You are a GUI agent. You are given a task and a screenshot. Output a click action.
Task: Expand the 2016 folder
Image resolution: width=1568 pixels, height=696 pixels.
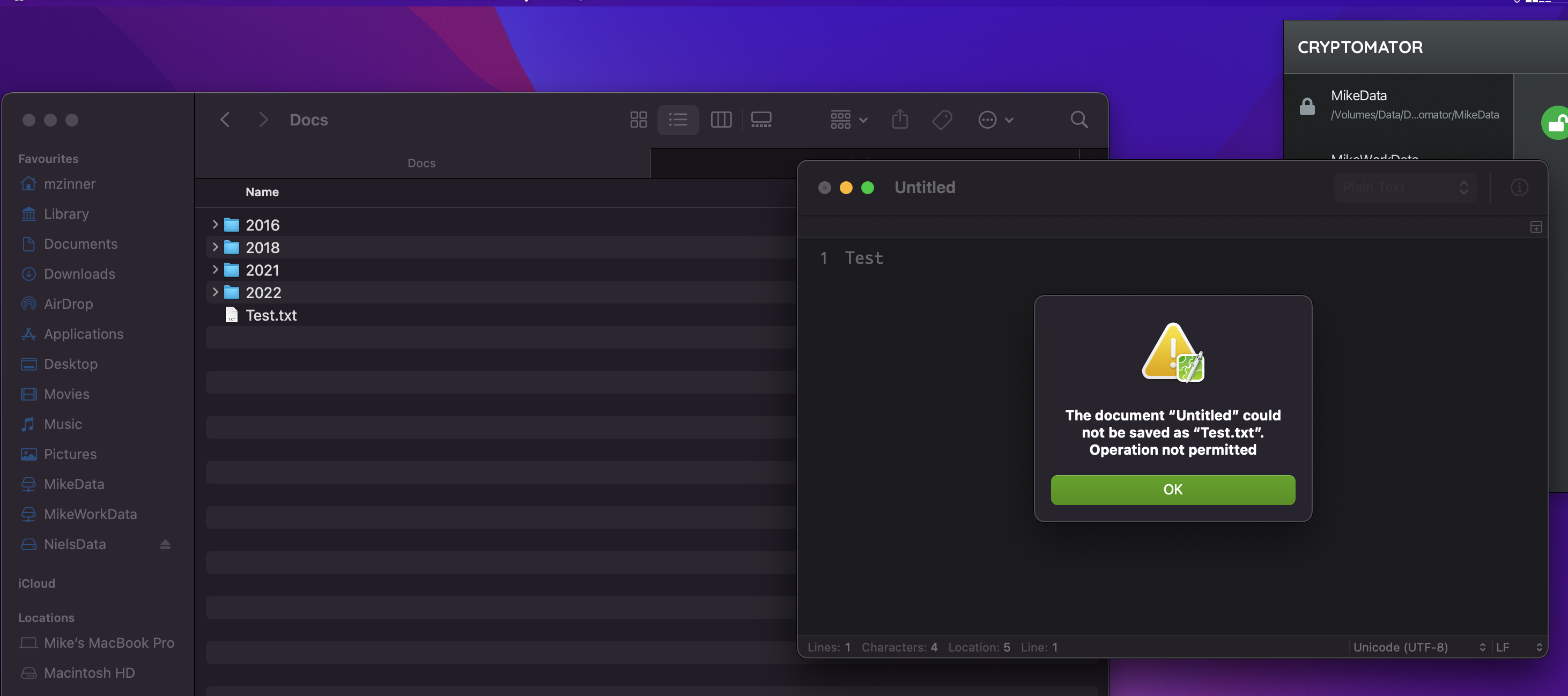(x=215, y=225)
